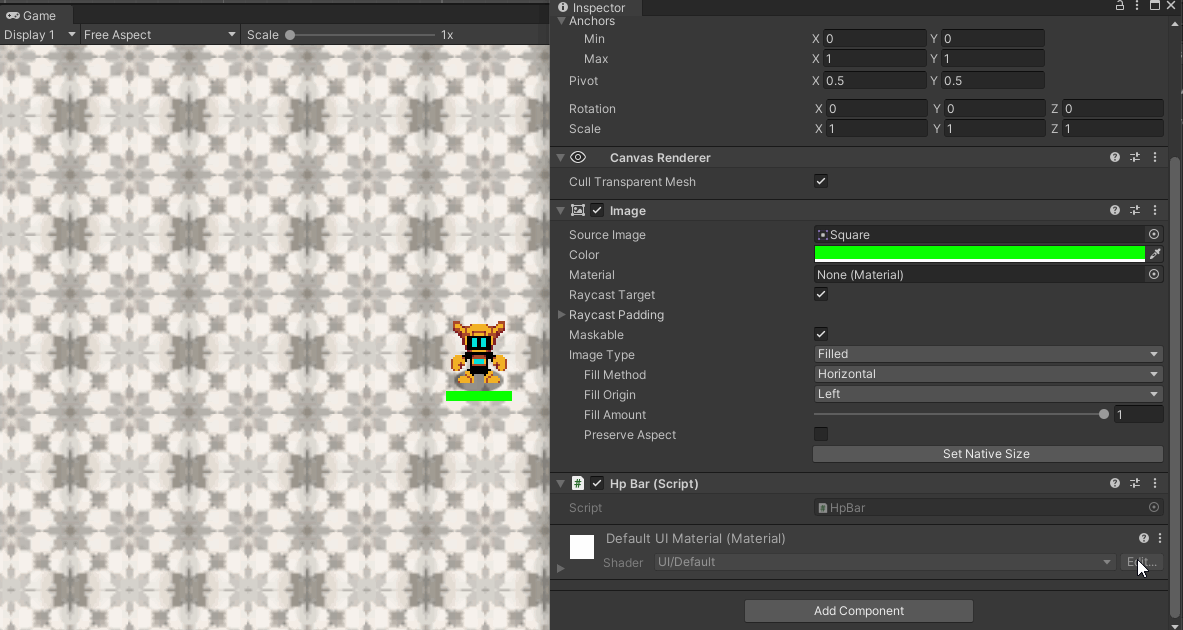Switch to the Game tab

[38, 15]
